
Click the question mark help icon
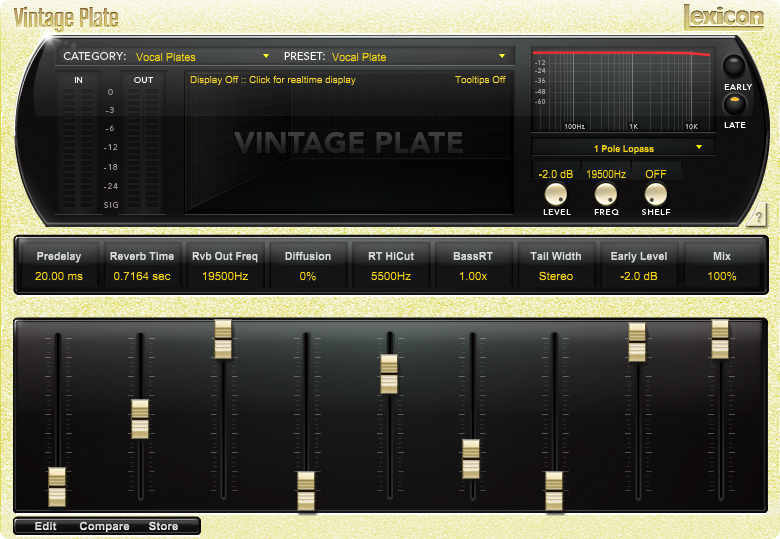click(758, 216)
